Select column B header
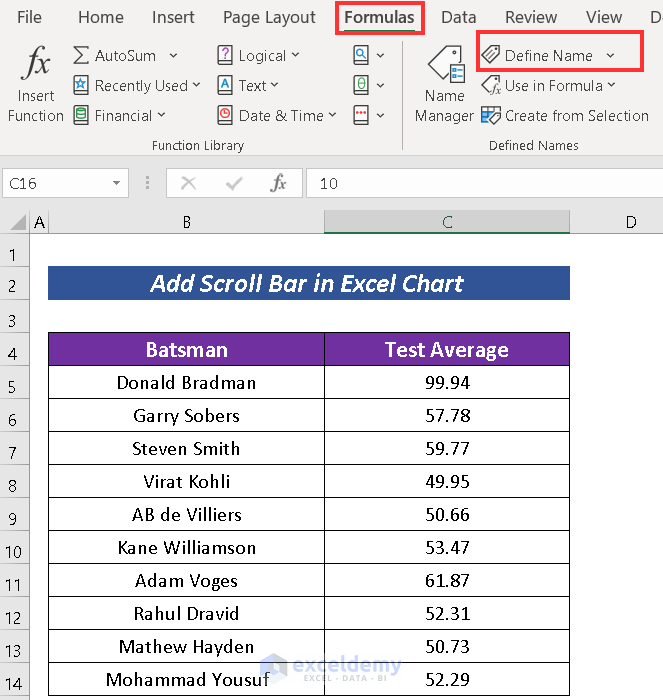663x700 pixels. [x=187, y=222]
